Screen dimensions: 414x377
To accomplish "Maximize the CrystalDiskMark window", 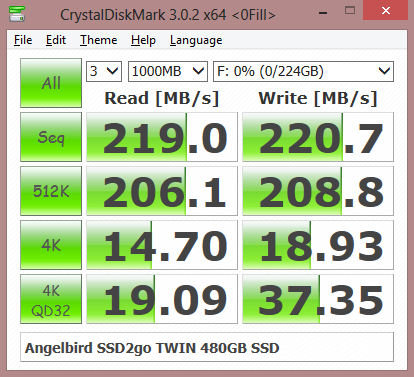I will tap(350, 11).
